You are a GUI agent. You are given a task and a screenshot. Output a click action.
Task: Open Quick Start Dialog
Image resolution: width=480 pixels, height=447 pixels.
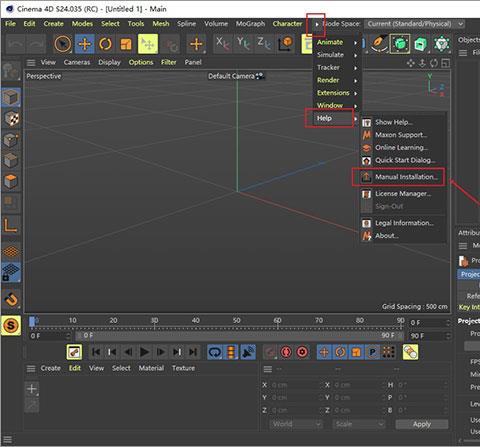click(x=403, y=160)
